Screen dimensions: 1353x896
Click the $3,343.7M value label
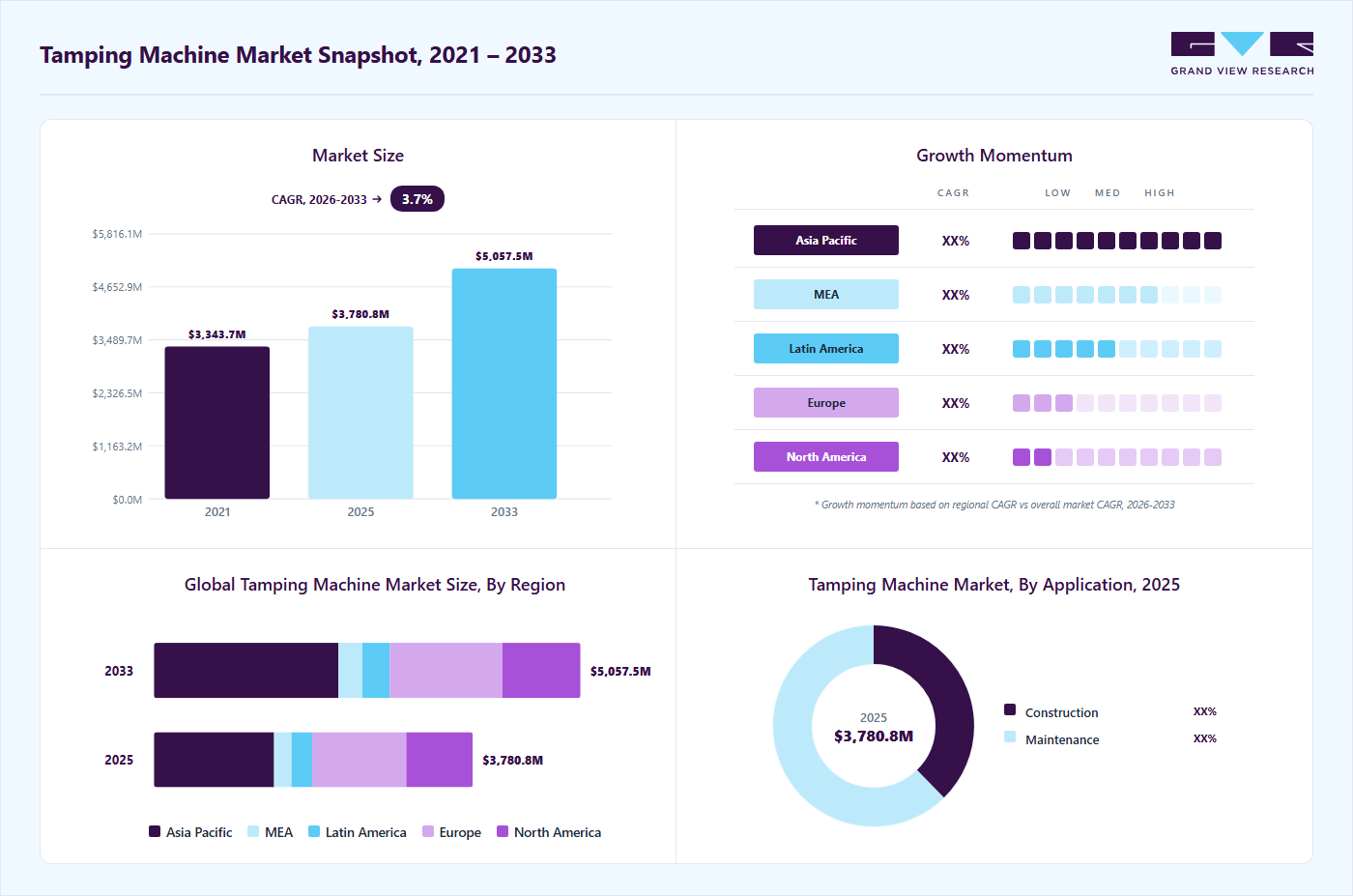pyautogui.click(x=217, y=334)
